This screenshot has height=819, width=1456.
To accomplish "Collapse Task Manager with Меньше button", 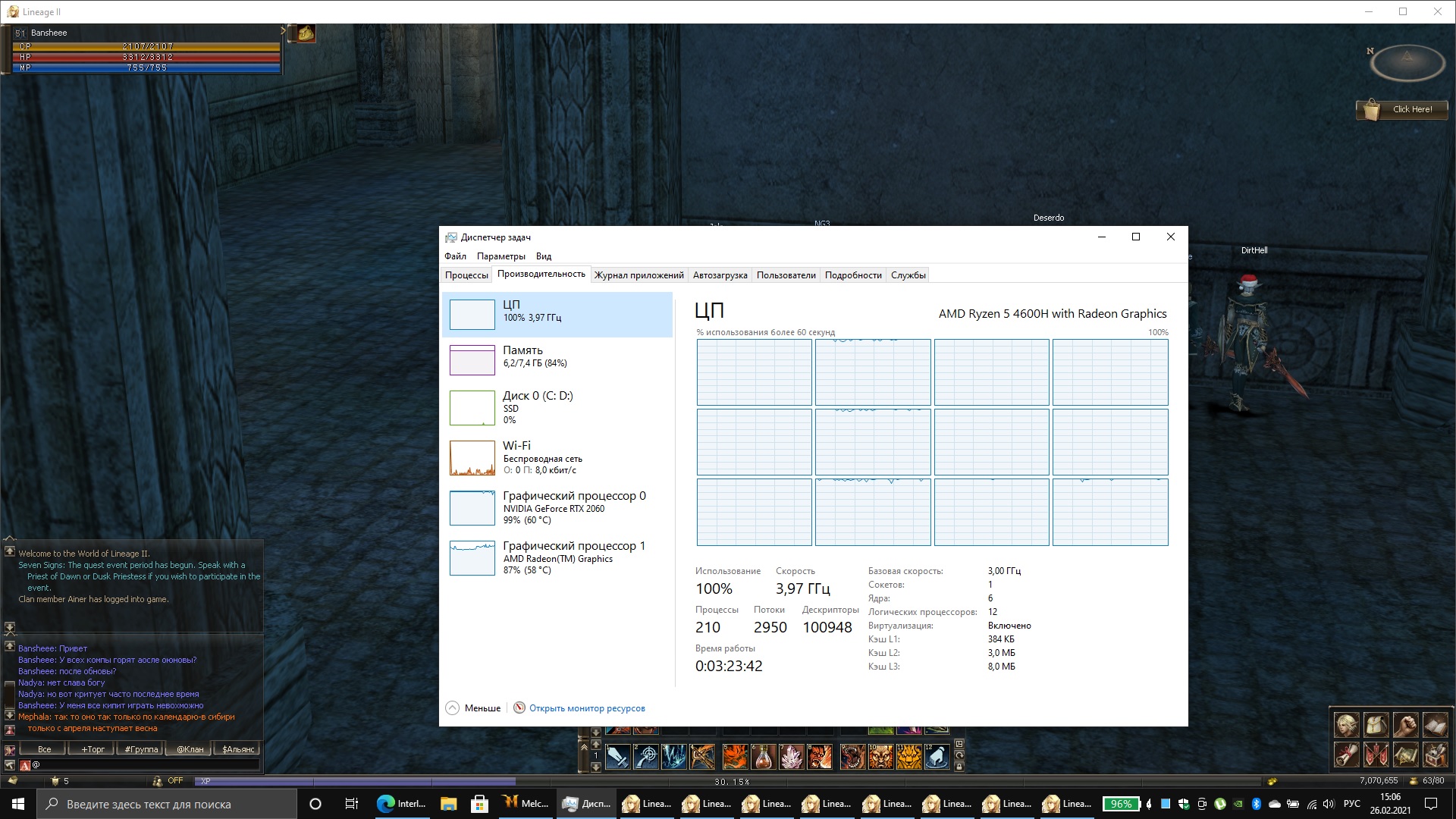I will point(473,708).
